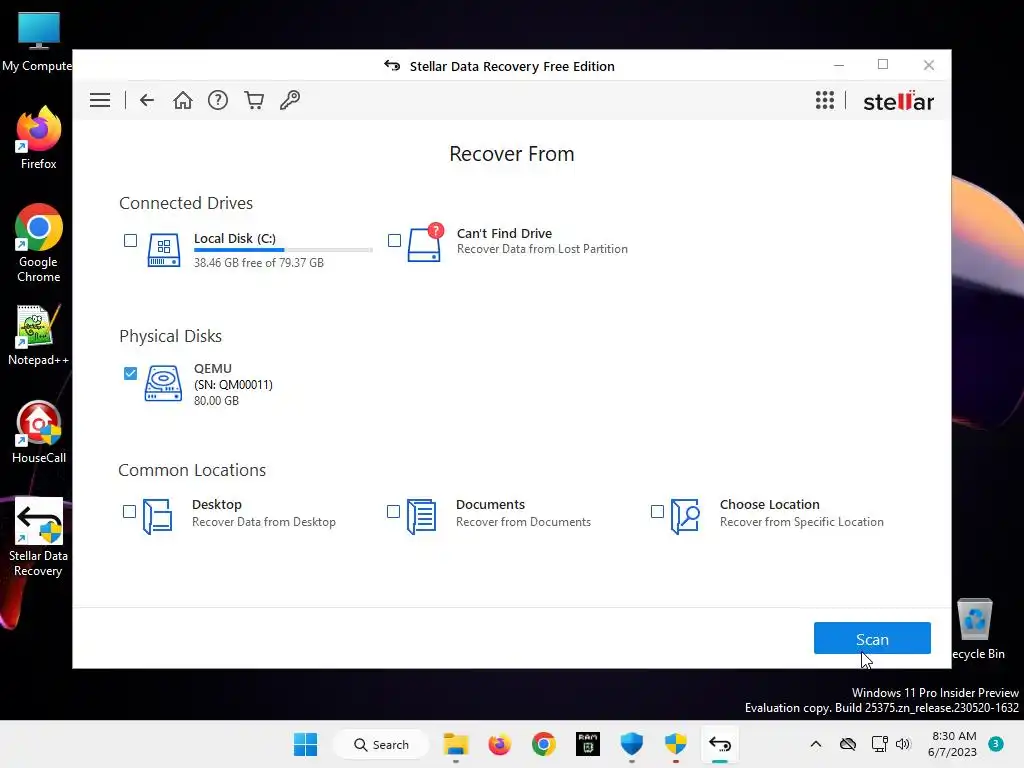
Task: Click the network tray icon
Action: pyautogui.click(x=880, y=744)
